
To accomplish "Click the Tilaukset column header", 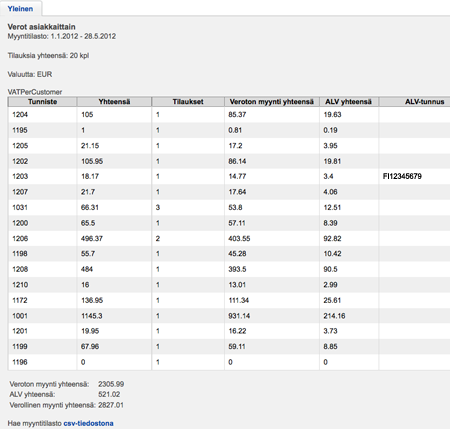I will point(188,102).
